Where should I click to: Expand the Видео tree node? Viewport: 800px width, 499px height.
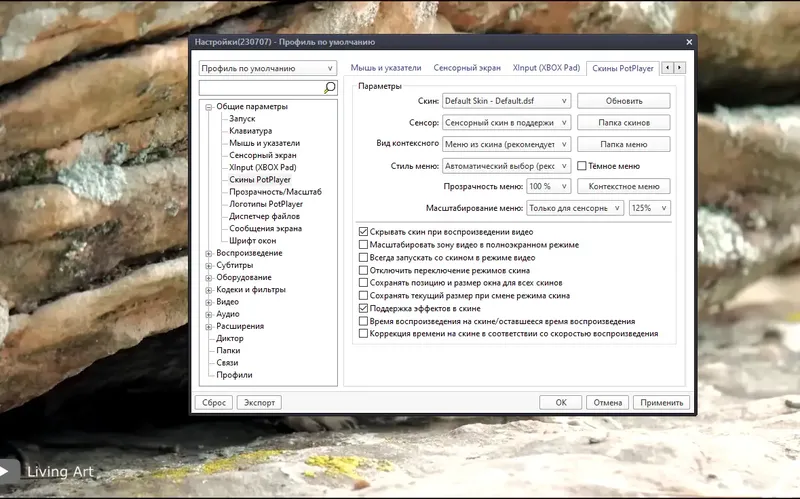209,302
